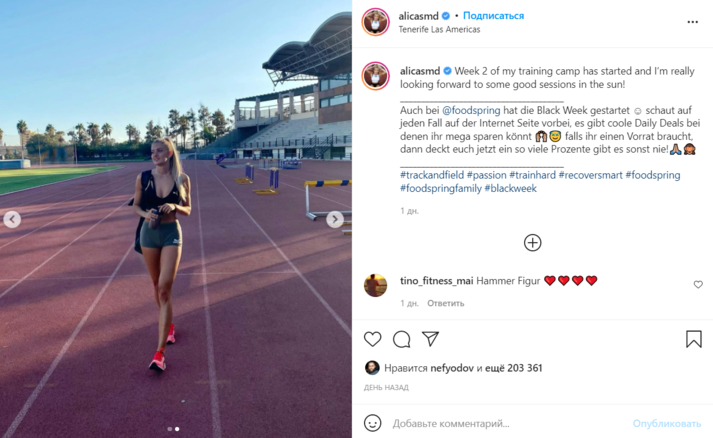Open Tenerife Las Americas location
Viewport: 713px width, 438px height.
pos(439,29)
